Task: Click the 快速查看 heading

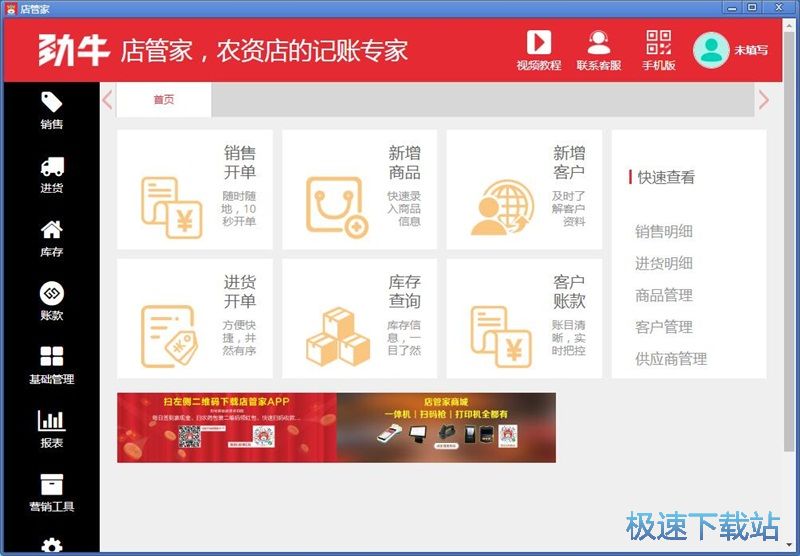Action: point(666,177)
